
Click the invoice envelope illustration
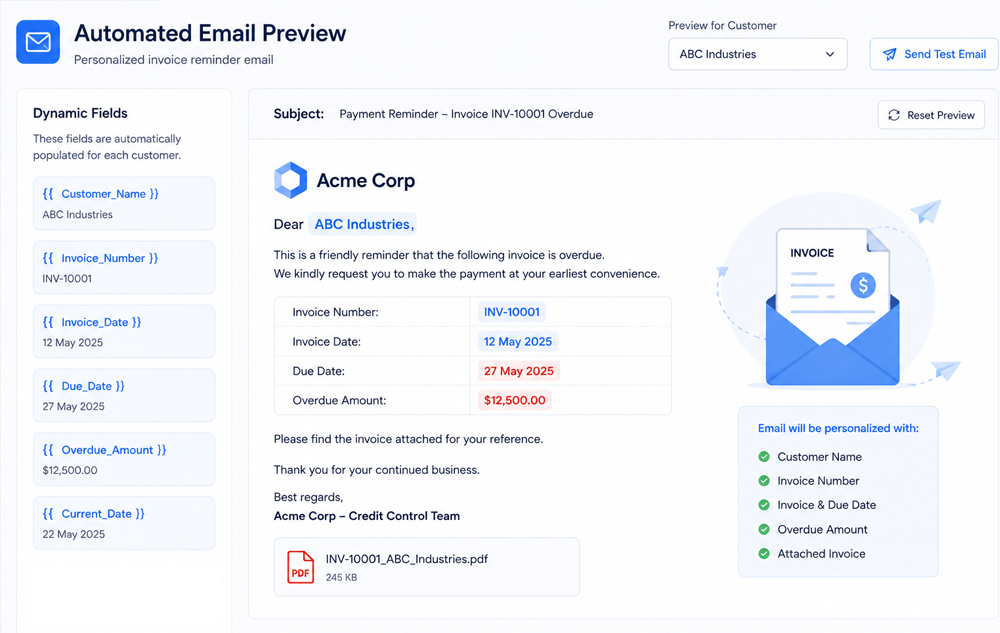(x=832, y=307)
